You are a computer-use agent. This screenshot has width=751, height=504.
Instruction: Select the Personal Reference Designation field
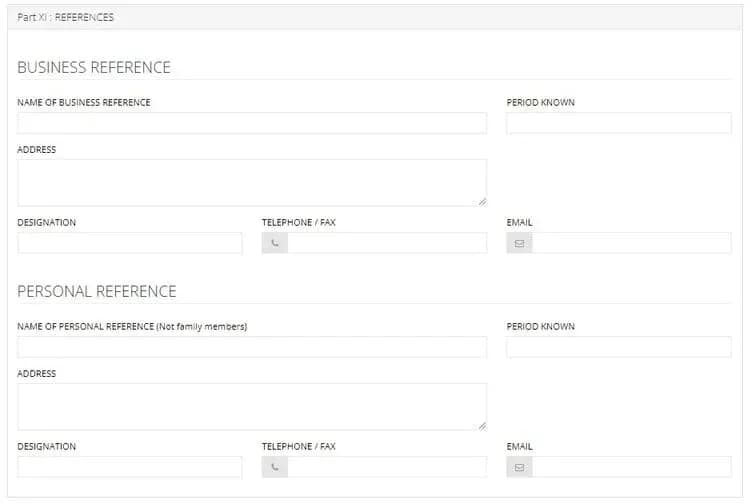coord(130,467)
